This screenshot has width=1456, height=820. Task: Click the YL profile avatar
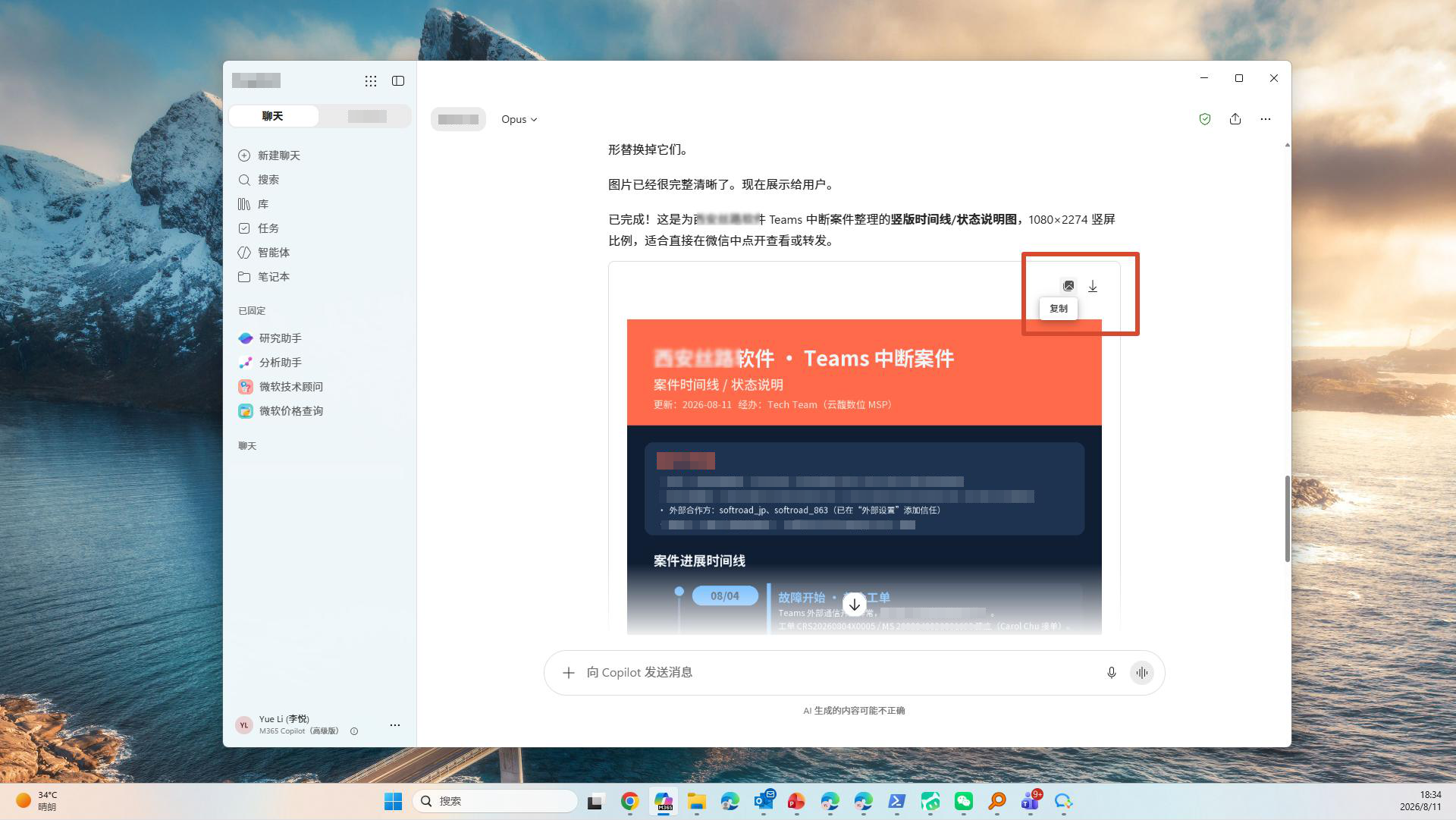[243, 725]
